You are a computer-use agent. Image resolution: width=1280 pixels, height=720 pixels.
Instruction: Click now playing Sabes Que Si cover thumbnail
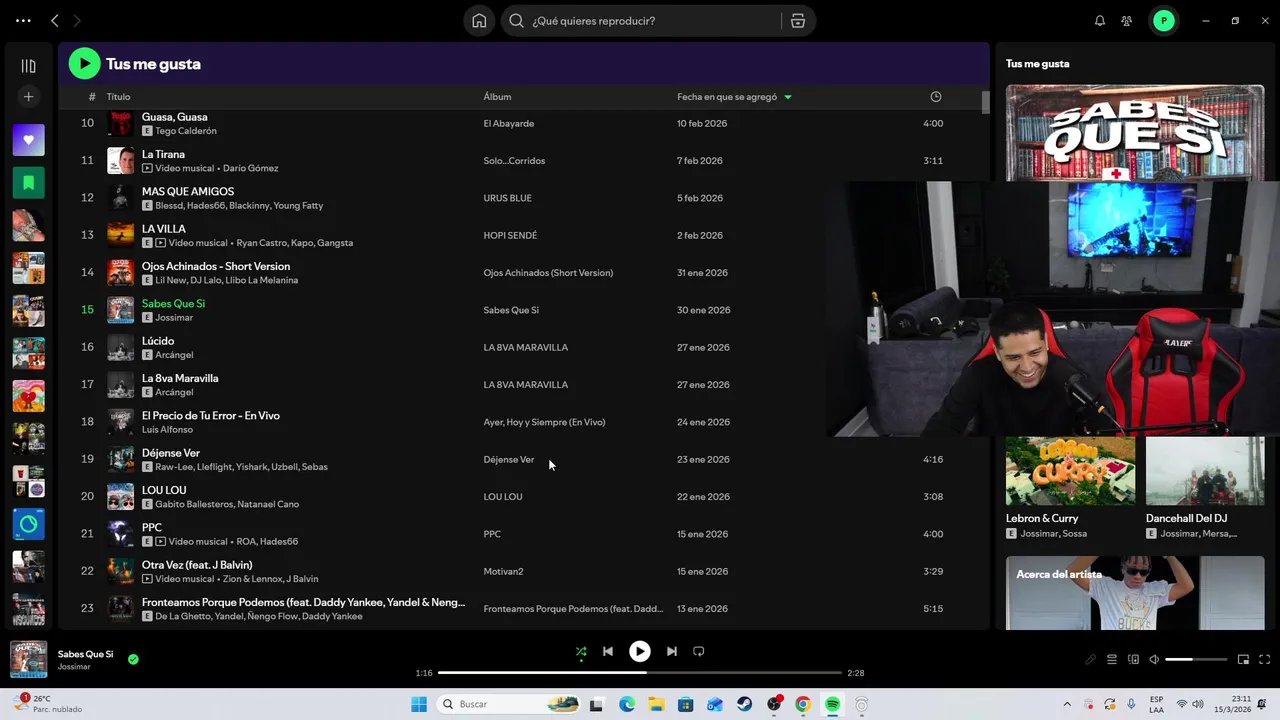coord(28,660)
